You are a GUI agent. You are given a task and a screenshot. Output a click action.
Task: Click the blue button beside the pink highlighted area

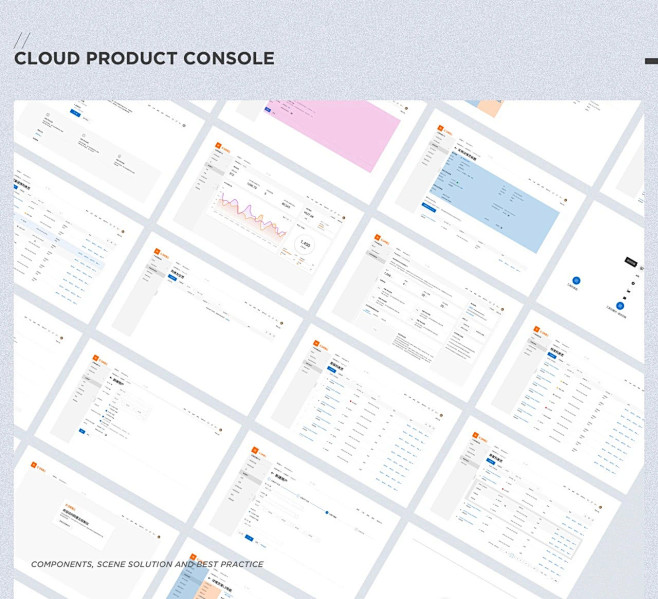point(268,110)
